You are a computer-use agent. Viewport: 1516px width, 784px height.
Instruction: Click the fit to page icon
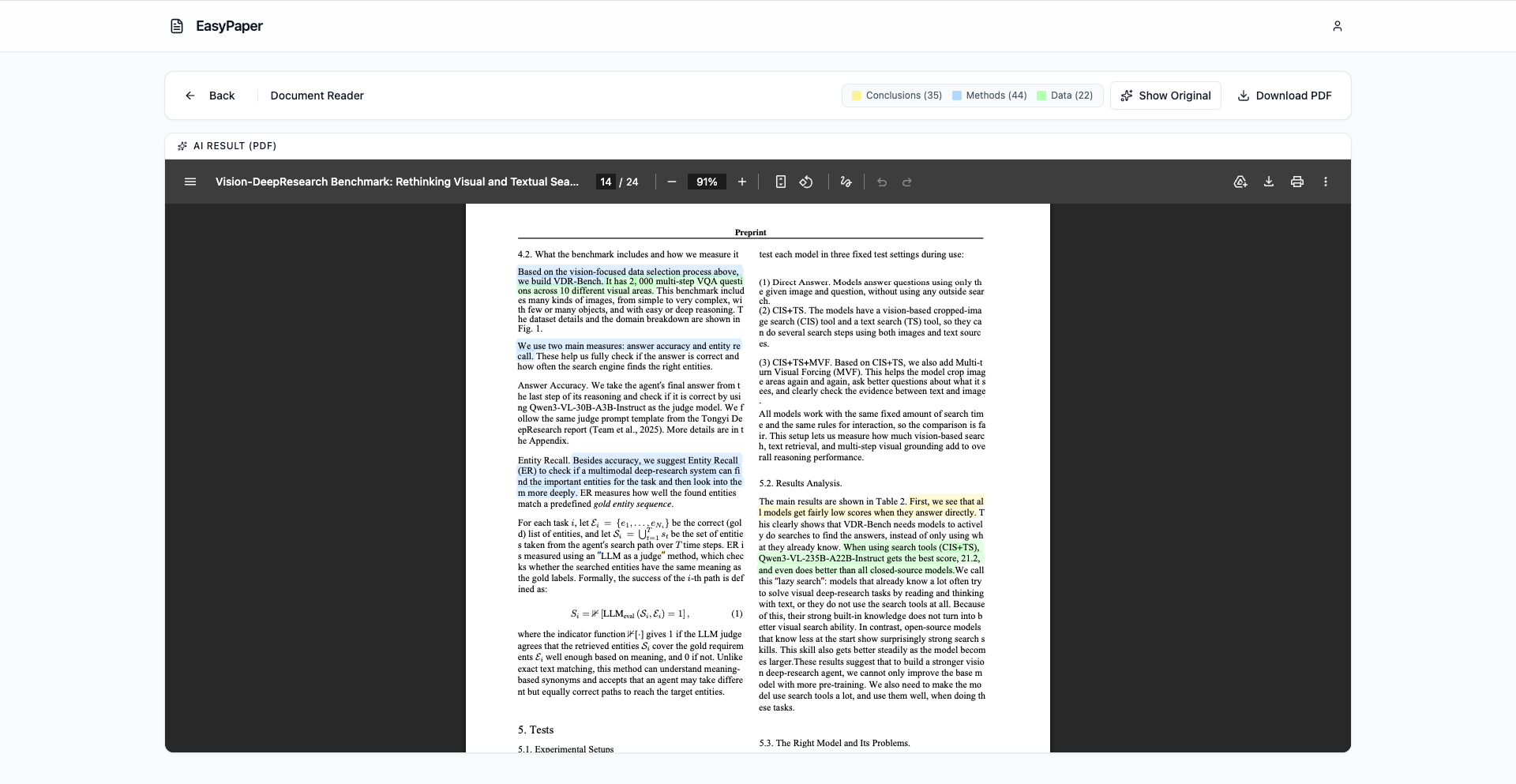click(x=781, y=182)
